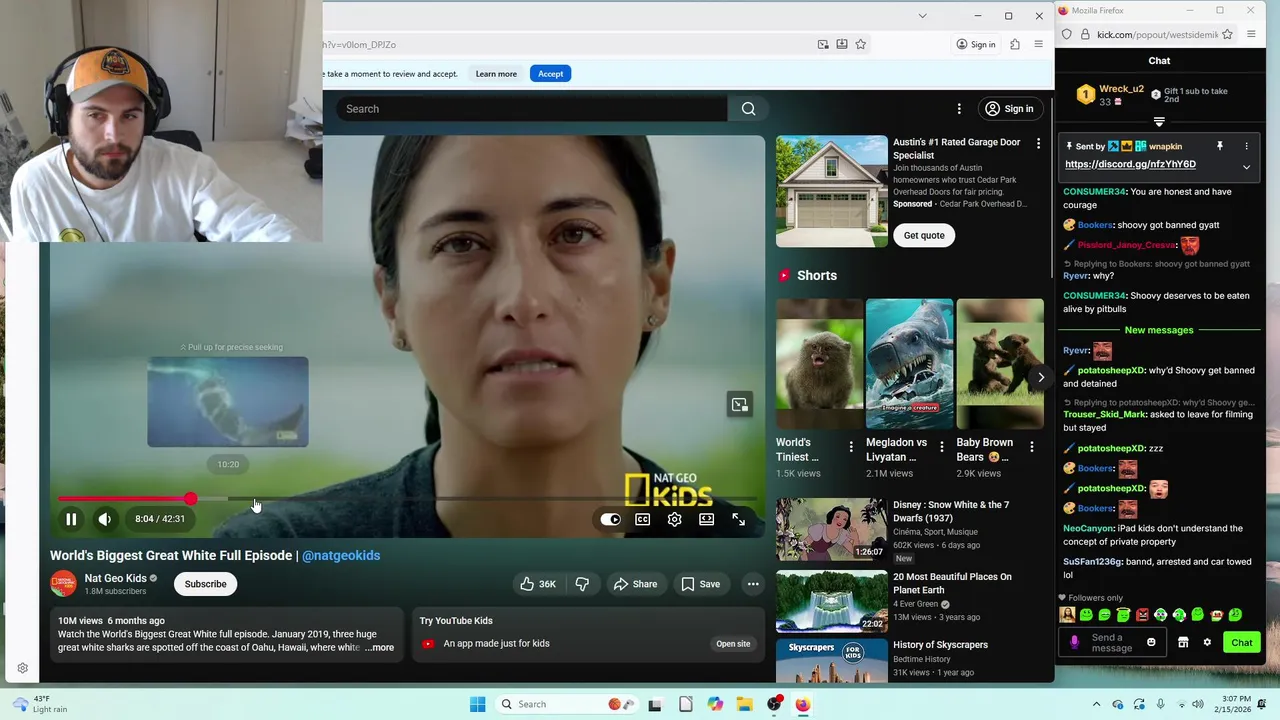Screen dimensions: 1280x720
Task: Open Firefox menu in Kick chat window
Action: tap(1251, 34)
